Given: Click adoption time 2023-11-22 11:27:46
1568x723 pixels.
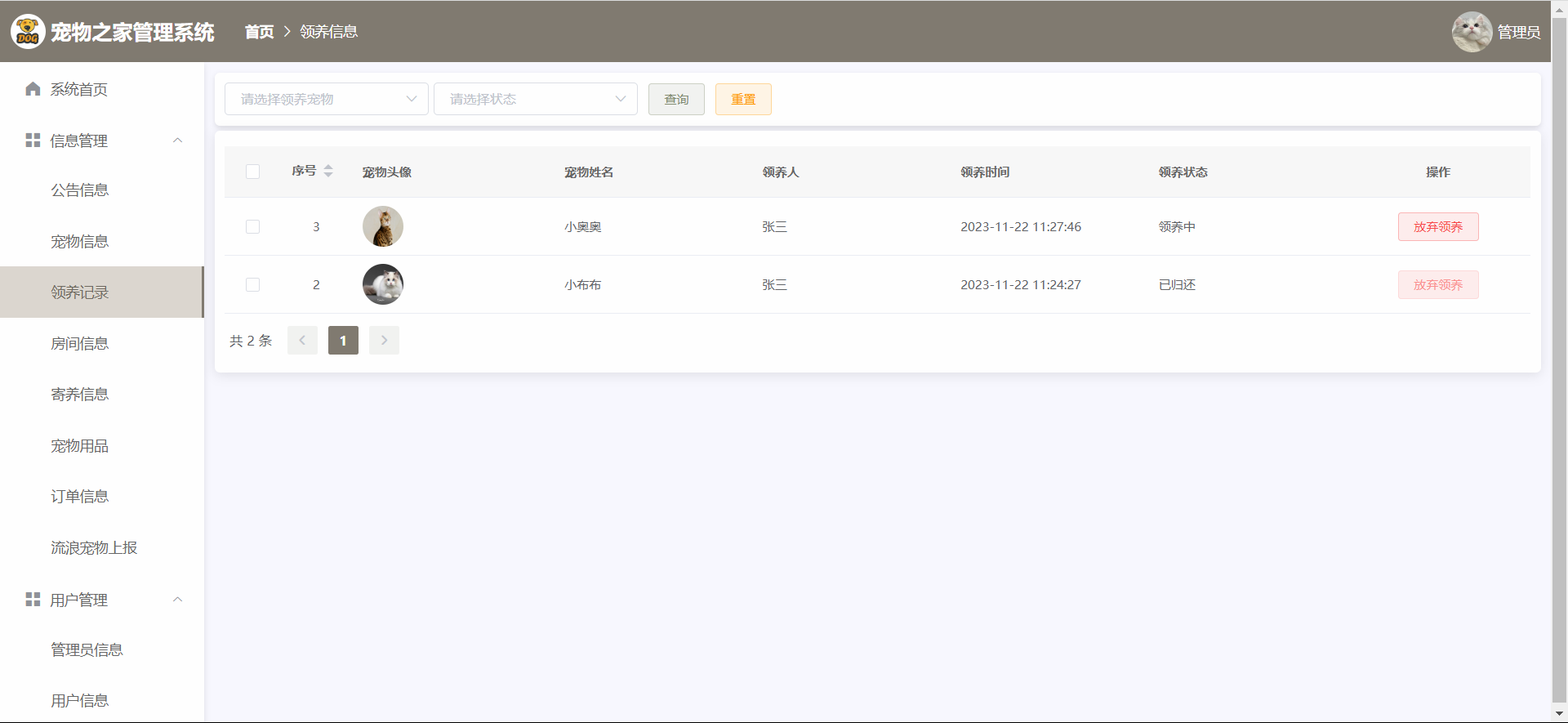Looking at the screenshot, I should click(x=1021, y=226).
